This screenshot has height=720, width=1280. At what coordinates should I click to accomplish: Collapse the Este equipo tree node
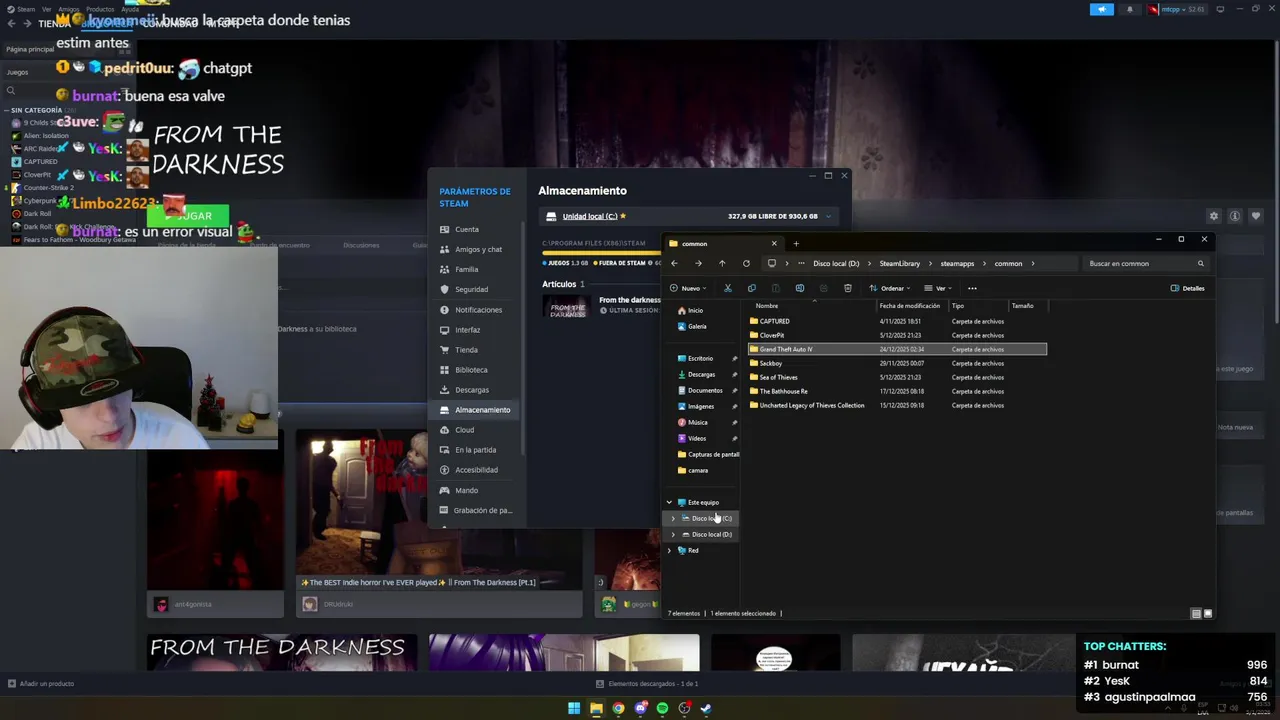click(x=670, y=502)
